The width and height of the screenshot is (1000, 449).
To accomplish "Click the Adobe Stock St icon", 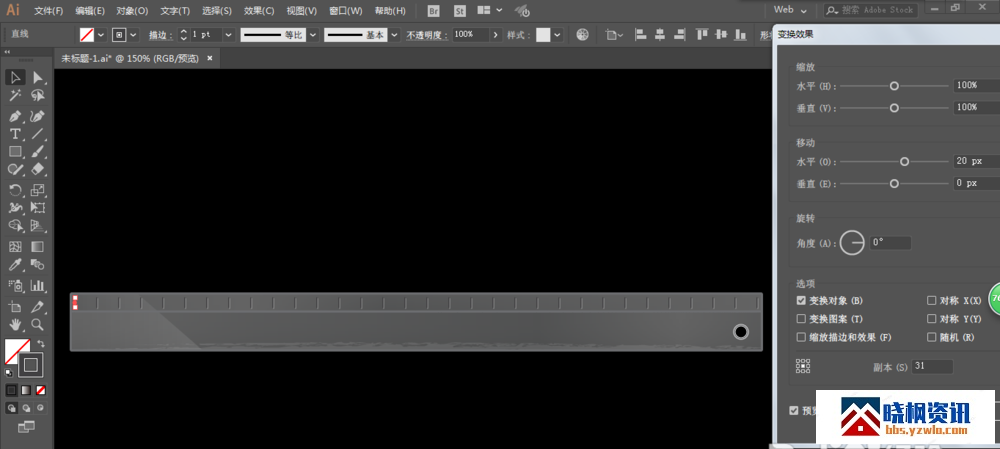I will coord(459,11).
